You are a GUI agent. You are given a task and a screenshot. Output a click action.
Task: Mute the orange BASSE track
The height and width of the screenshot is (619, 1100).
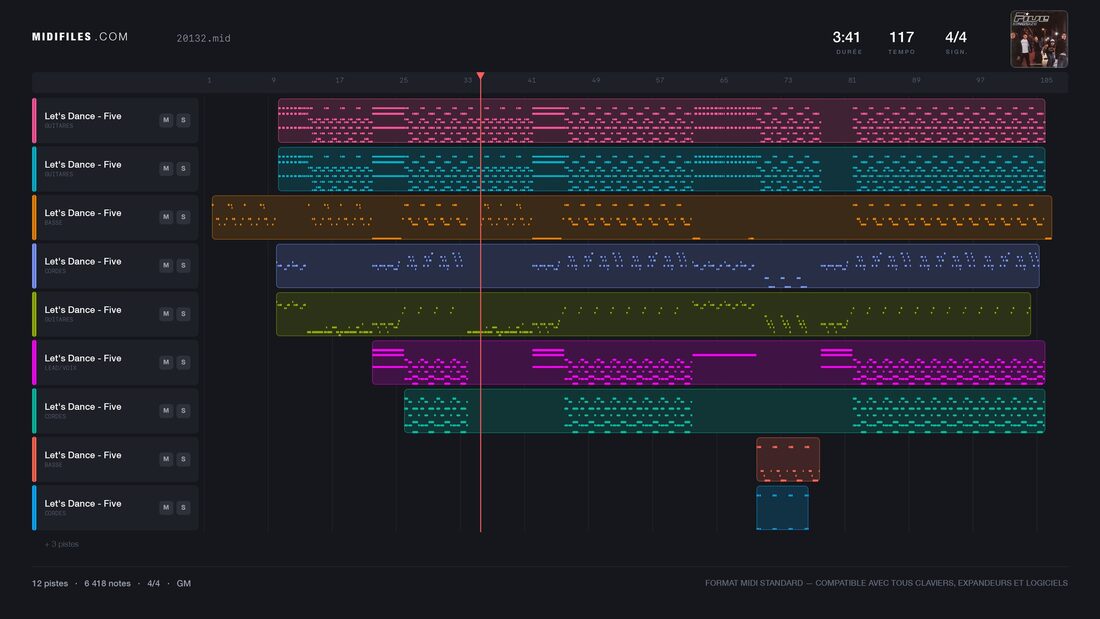point(166,217)
